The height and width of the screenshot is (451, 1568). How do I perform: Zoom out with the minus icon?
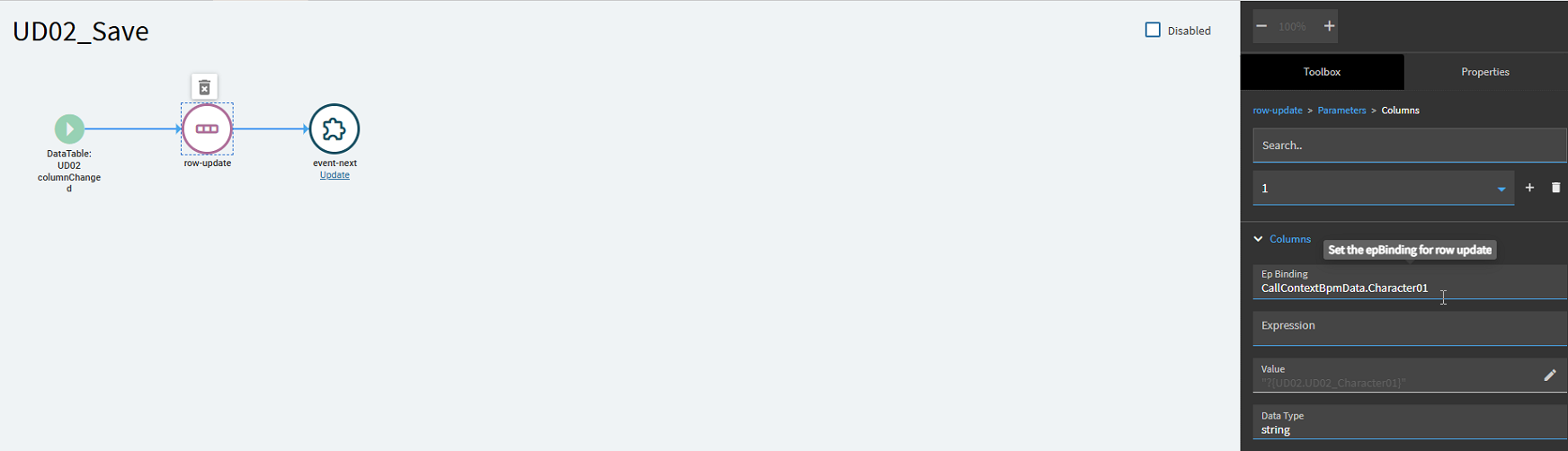pyautogui.click(x=1261, y=26)
